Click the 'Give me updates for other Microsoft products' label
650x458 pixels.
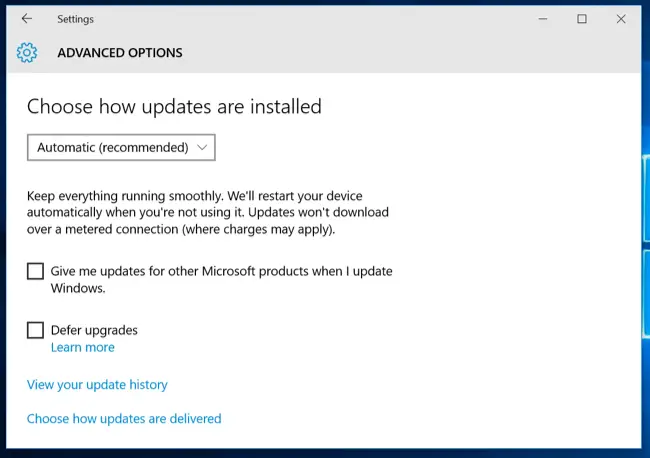[x=221, y=279]
